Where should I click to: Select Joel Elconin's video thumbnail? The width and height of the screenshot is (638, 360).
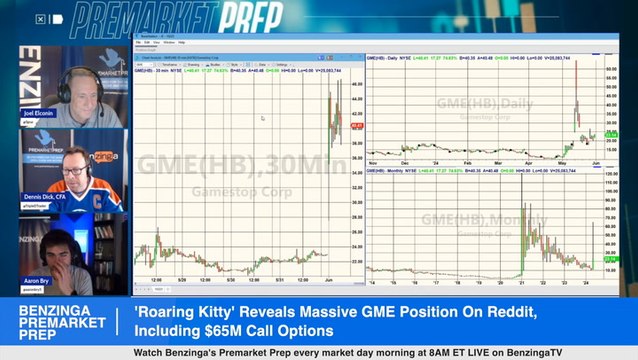[x=74, y=87]
